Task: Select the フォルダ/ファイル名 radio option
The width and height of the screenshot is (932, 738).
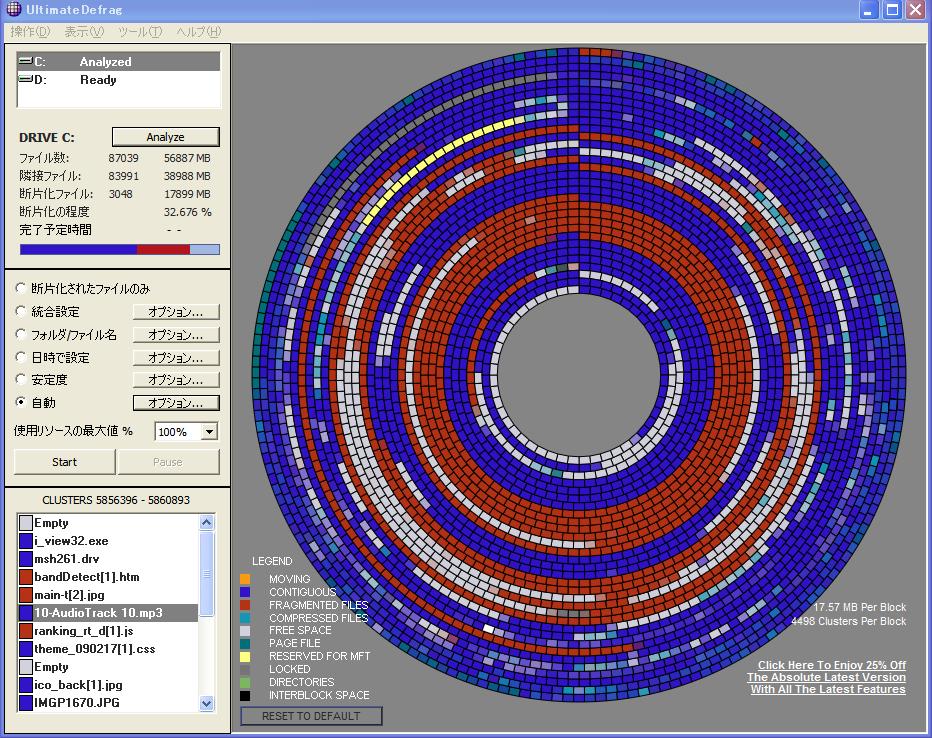Action: [21, 334]
